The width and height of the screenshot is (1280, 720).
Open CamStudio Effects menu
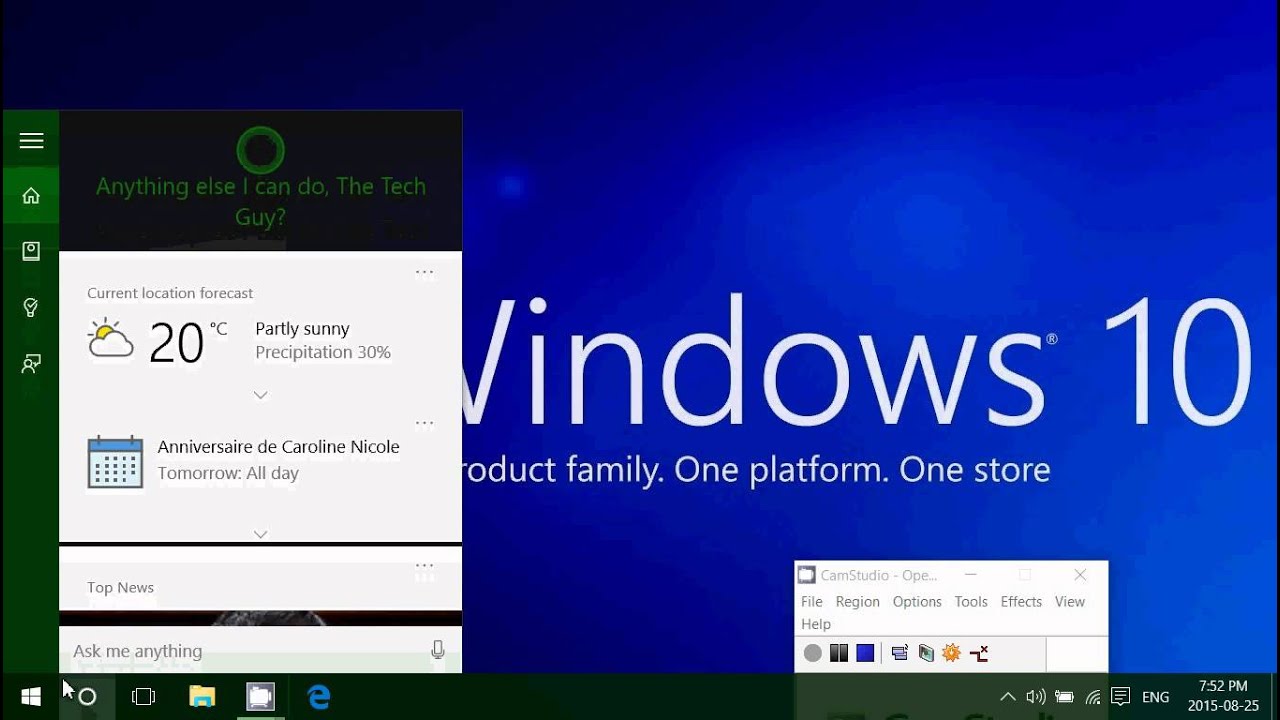(1021, 601)
